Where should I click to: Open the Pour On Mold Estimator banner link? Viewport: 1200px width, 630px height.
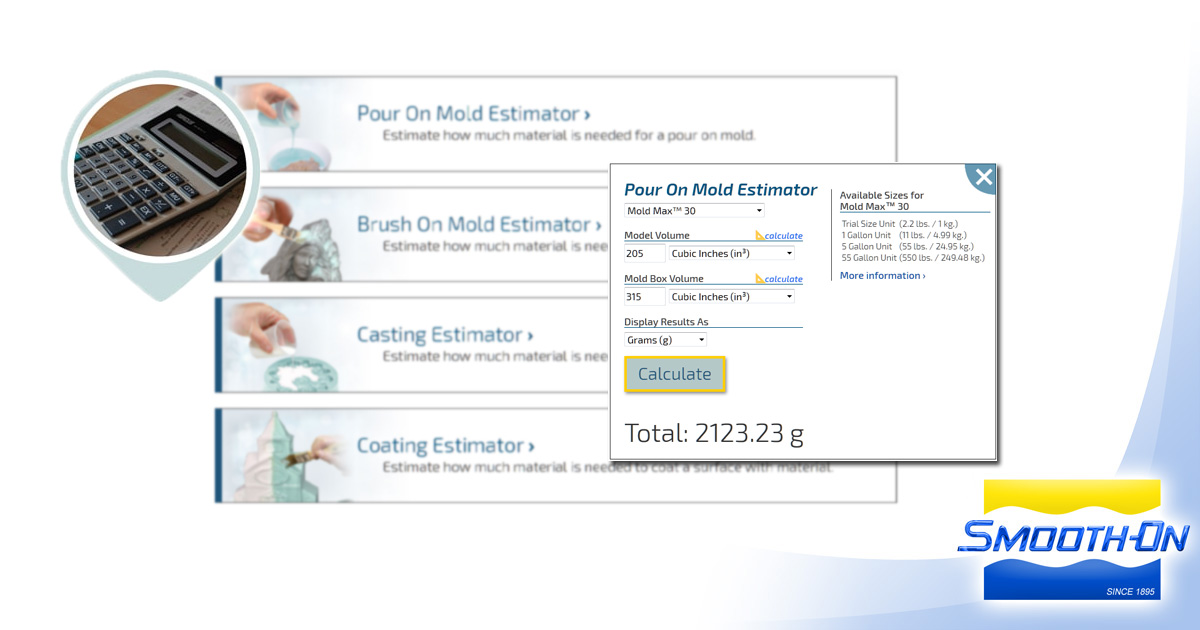[x=473, y=114]
